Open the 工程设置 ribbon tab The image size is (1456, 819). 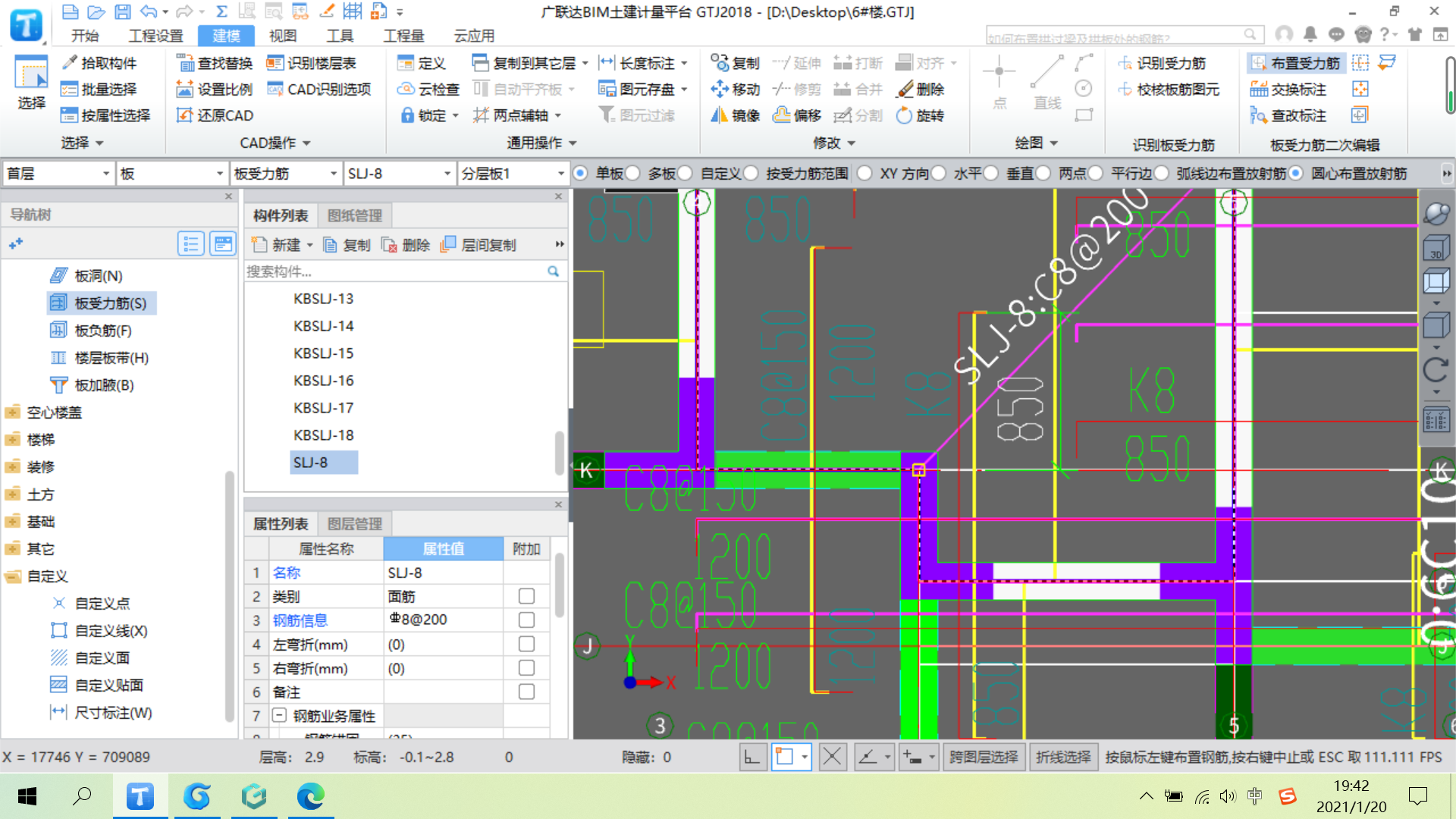[155, 36]
